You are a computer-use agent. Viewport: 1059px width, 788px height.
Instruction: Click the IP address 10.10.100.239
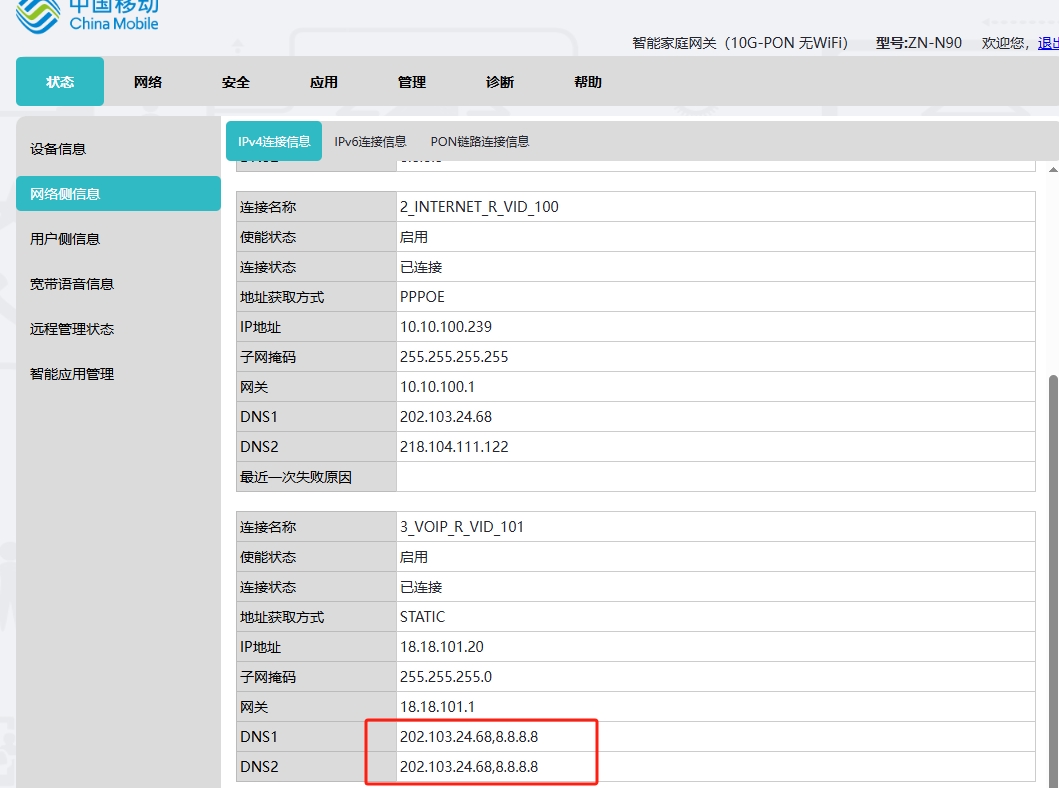tap(446, 327)
